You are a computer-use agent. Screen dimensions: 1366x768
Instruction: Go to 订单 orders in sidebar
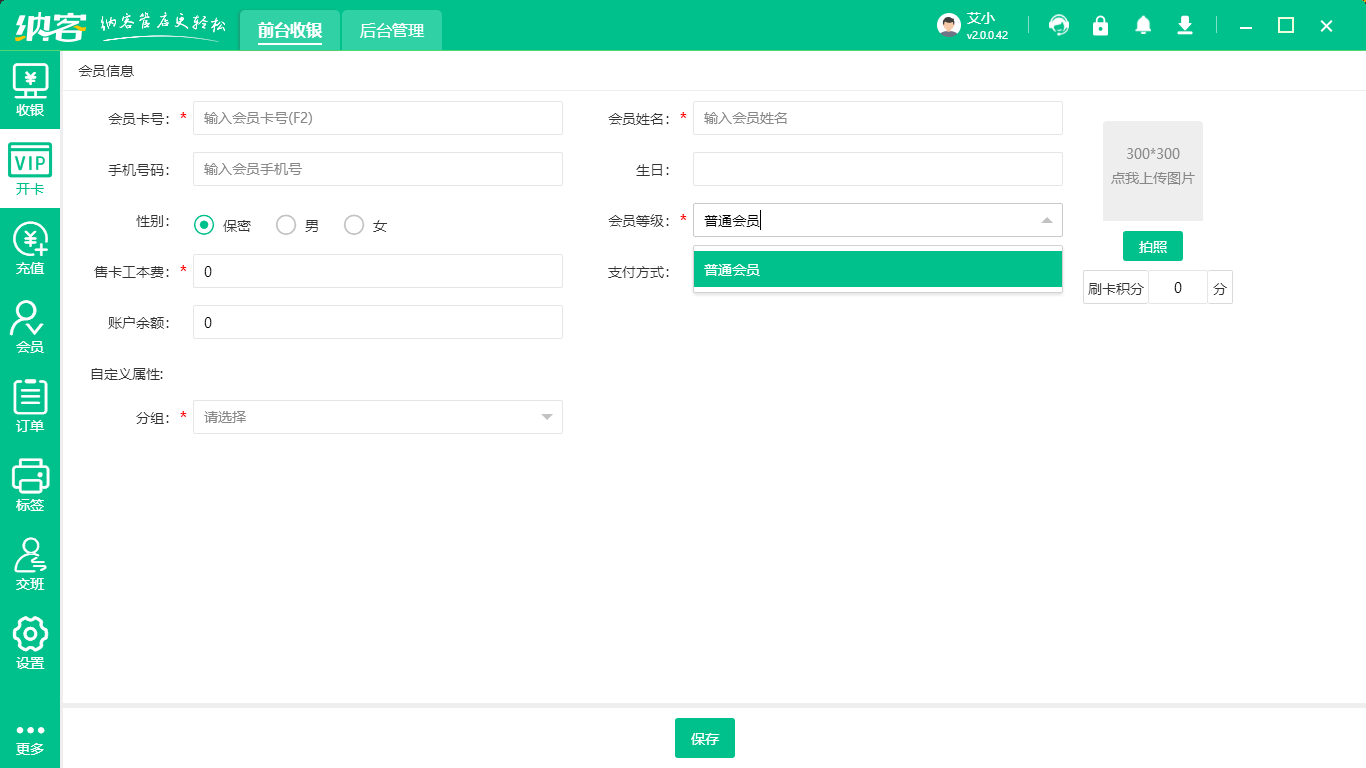tap(30, 406)
